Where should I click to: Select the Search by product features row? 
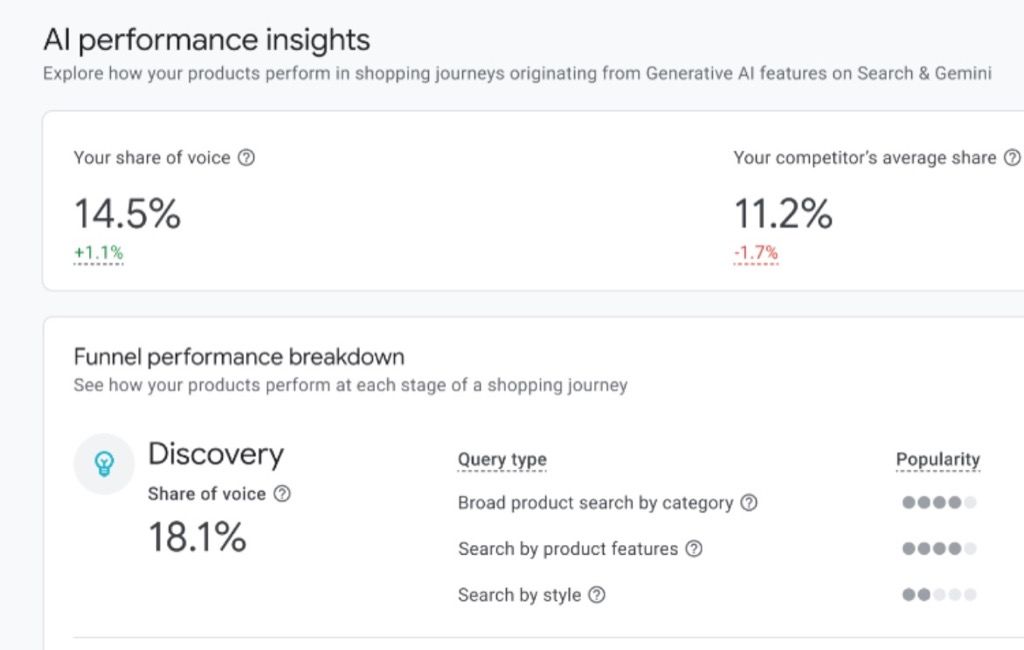click(x=718, y=548)
